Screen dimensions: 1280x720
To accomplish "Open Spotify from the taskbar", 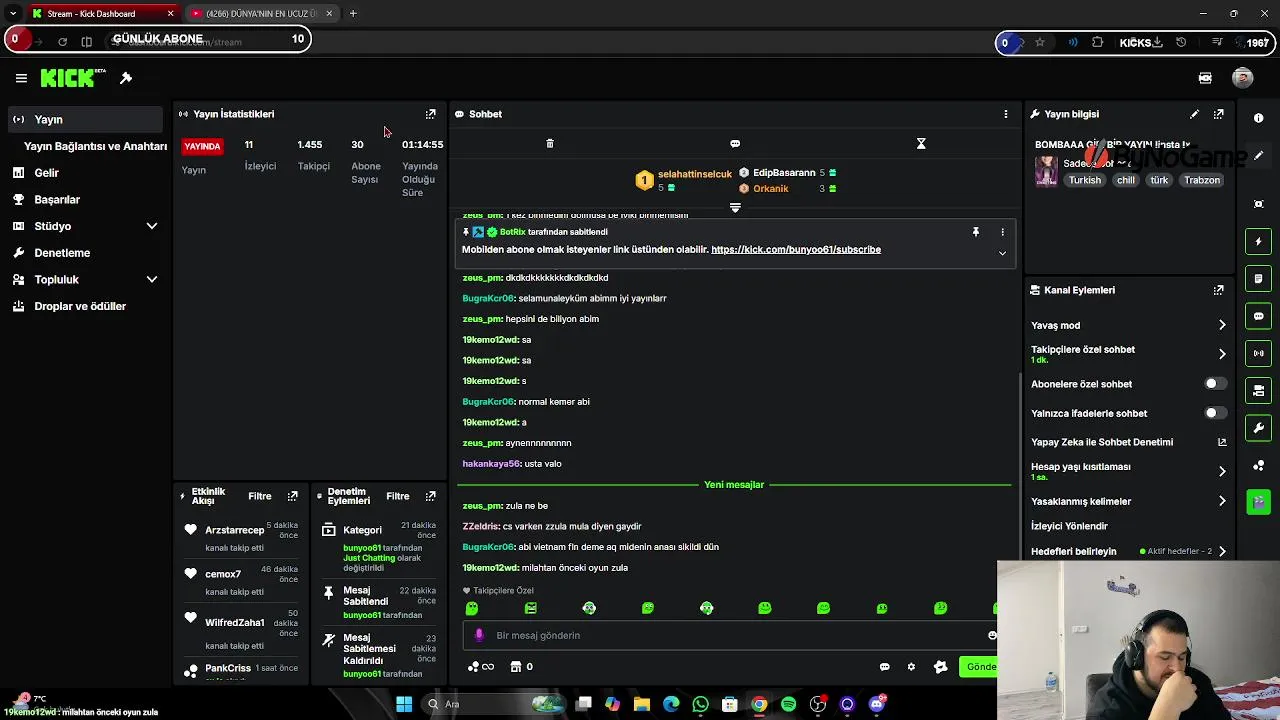I will [x=788, y=704].
